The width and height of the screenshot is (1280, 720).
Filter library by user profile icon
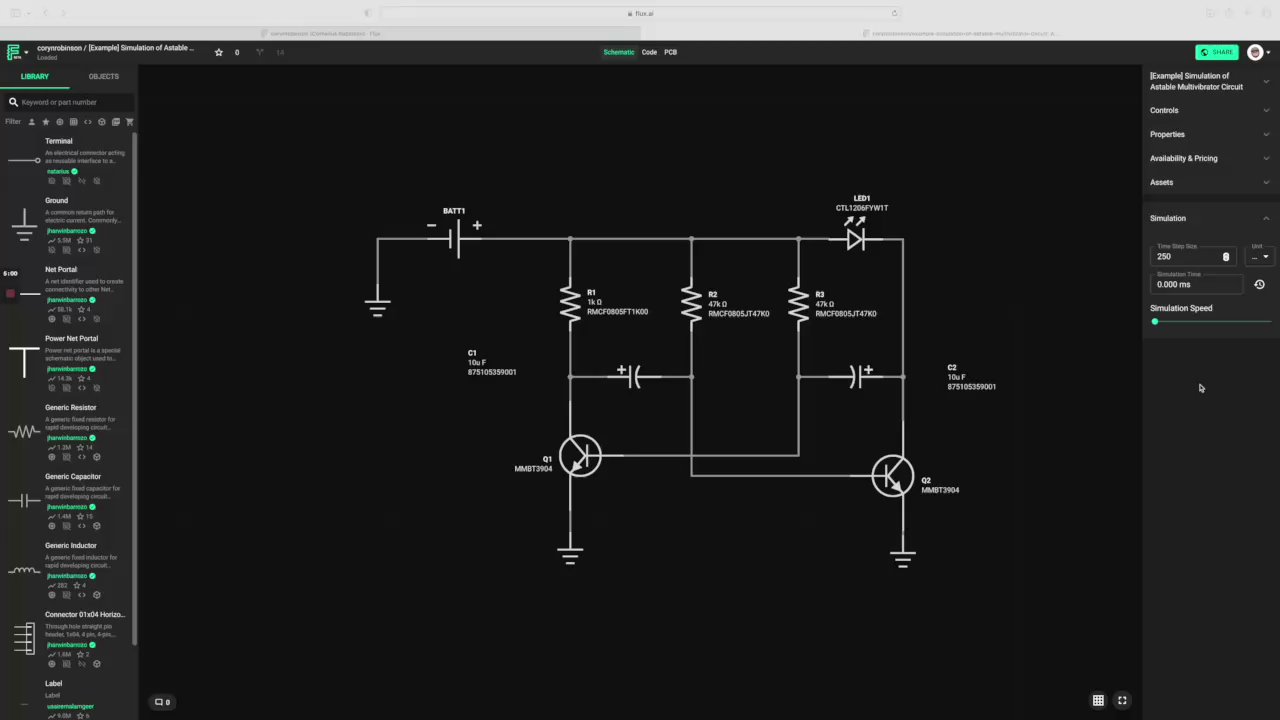(31, 122)
